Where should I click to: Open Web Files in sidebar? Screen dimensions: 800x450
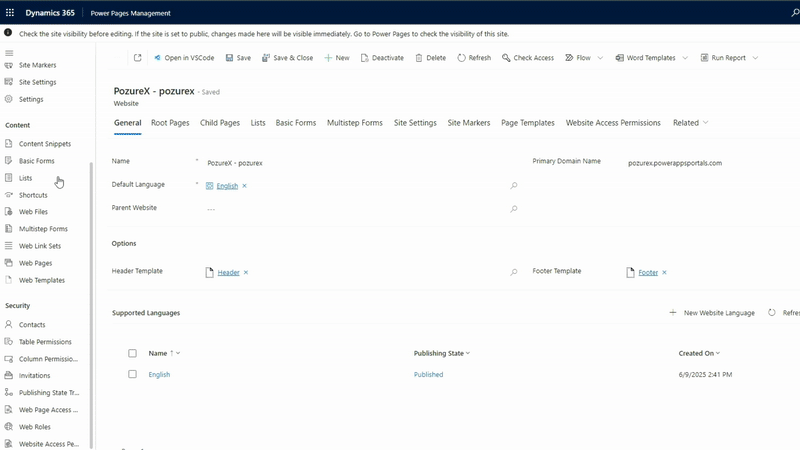point(33,212)
